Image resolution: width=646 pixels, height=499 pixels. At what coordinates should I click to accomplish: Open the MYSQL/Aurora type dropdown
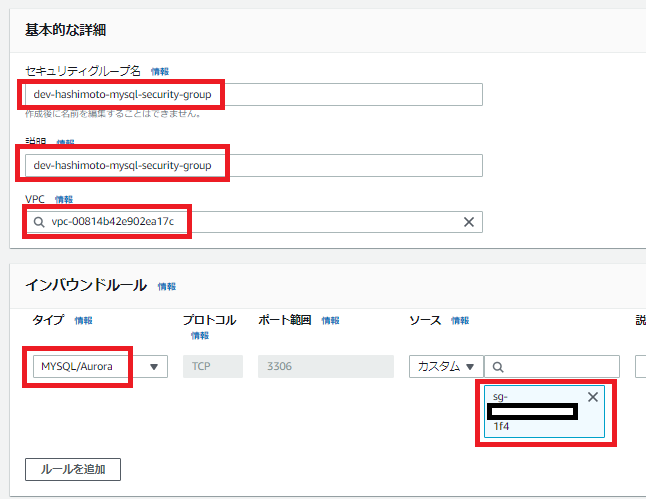(96, 366)
